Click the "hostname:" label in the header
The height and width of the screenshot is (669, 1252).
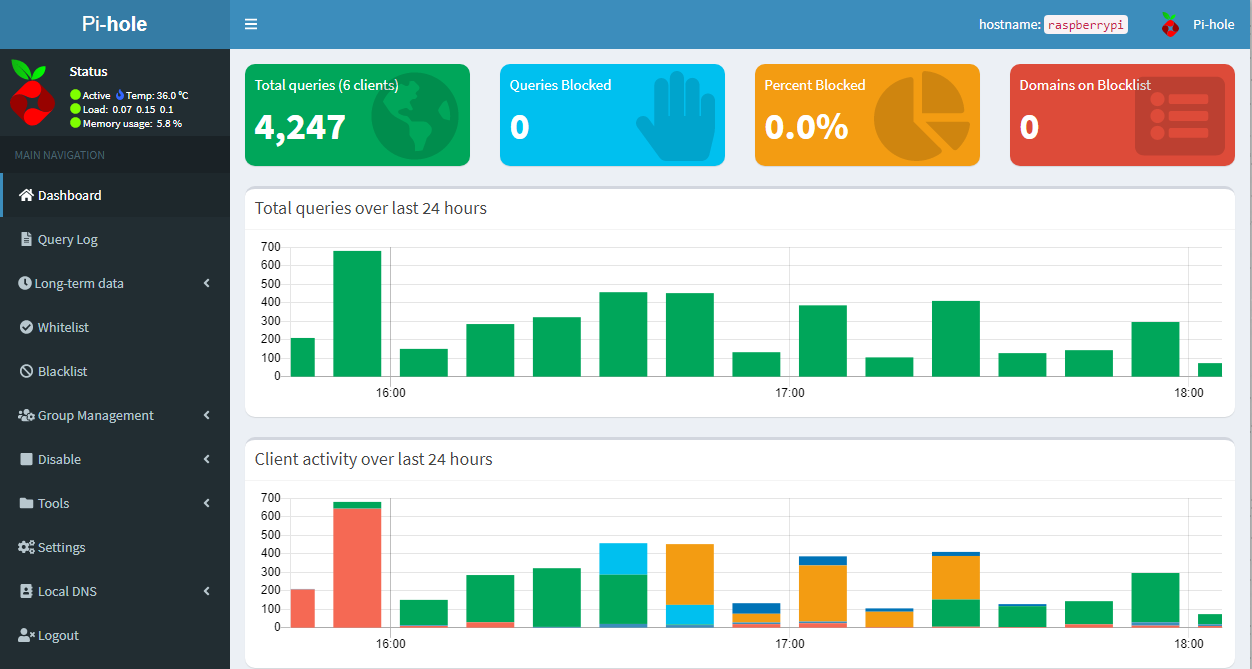click(x=1010, y=24)
